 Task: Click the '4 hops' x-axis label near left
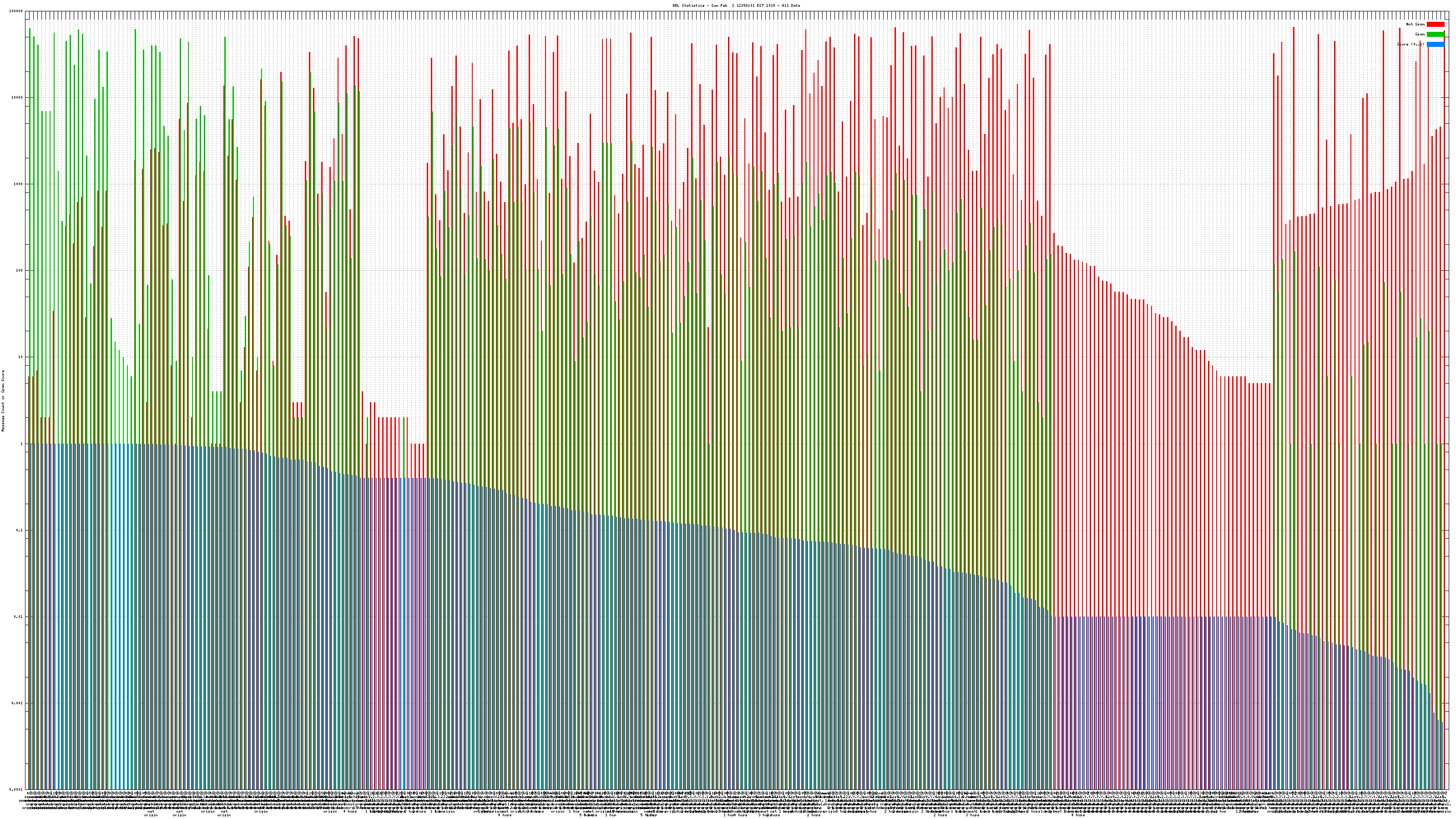(350, 812)
